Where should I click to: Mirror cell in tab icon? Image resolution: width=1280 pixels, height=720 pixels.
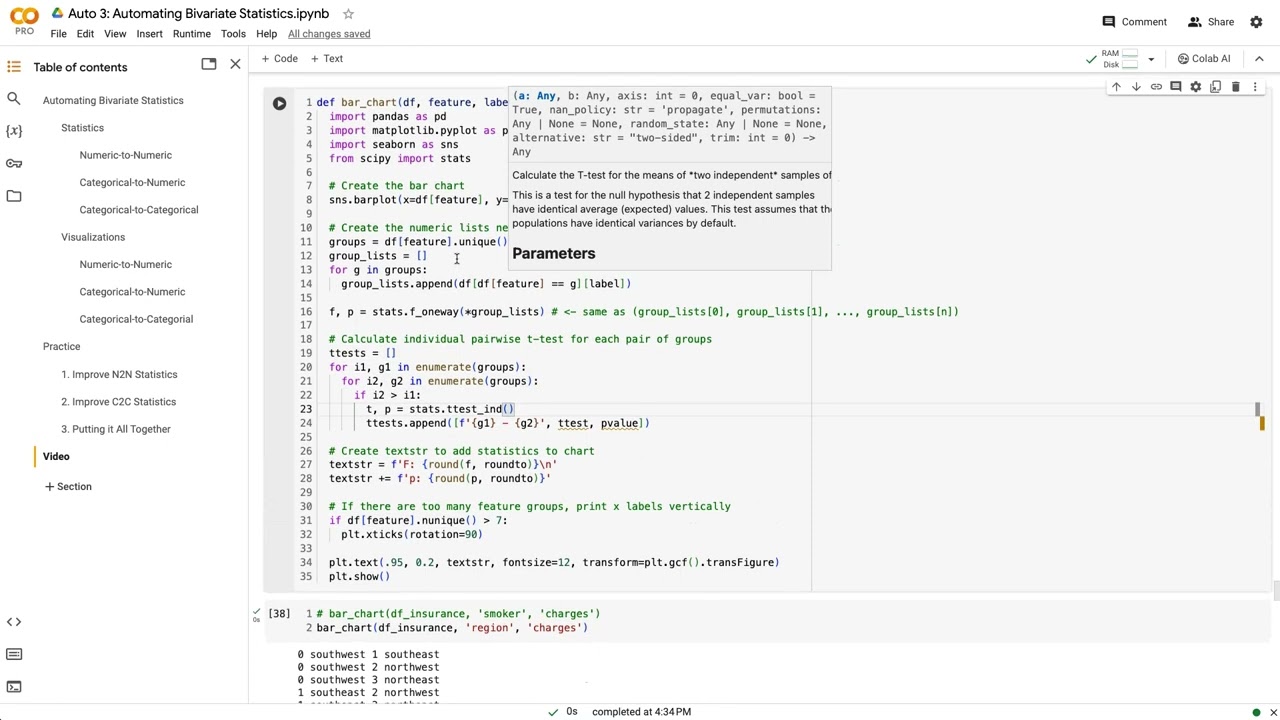[1216, 87]
